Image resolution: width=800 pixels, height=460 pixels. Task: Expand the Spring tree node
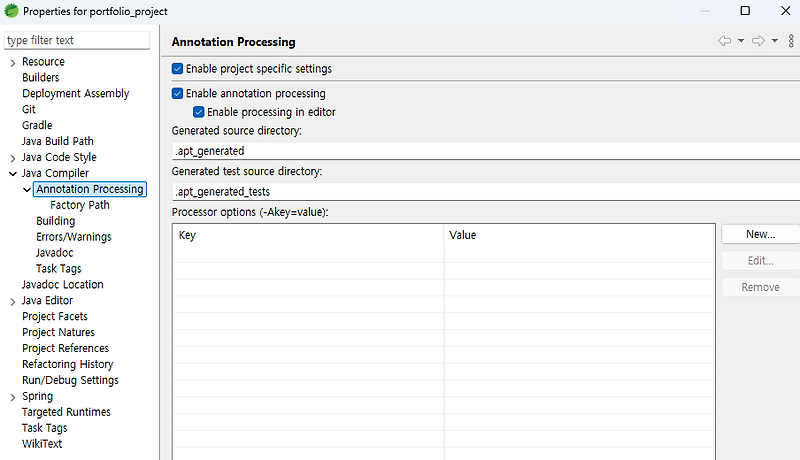coord(12,396)
